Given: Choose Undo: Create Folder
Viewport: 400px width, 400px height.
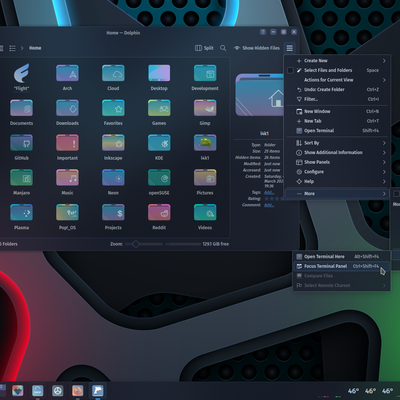Looking at the screenshot, I should pos(337,90).
